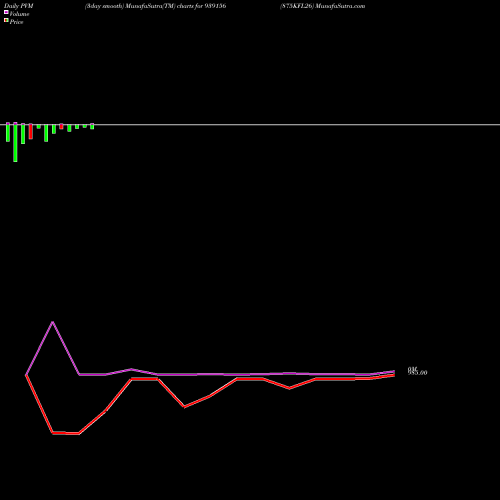Click the magenta volume line peak

click(x=53, y=322)
